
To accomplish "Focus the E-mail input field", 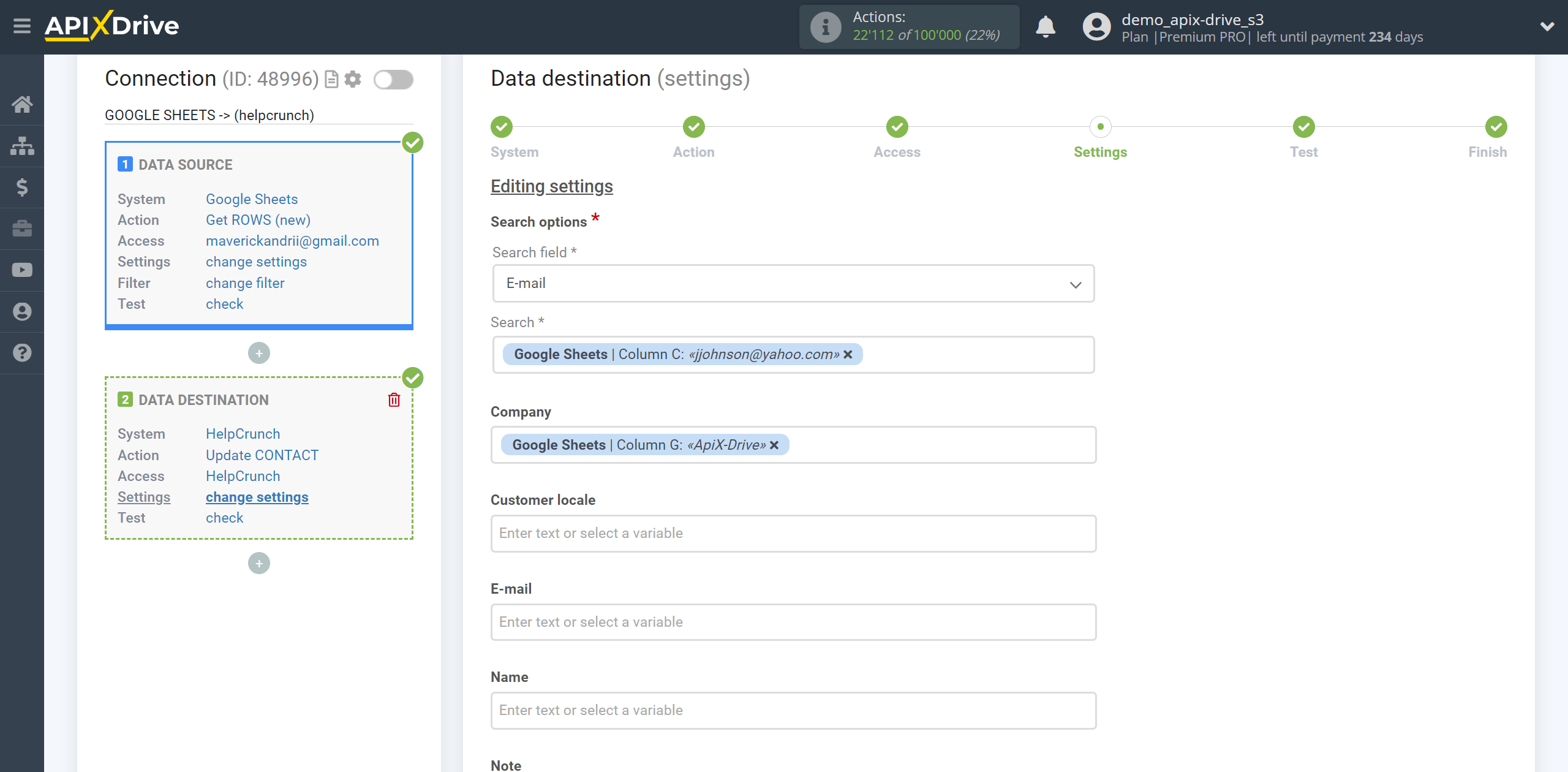I will click(x=793, y=623).
